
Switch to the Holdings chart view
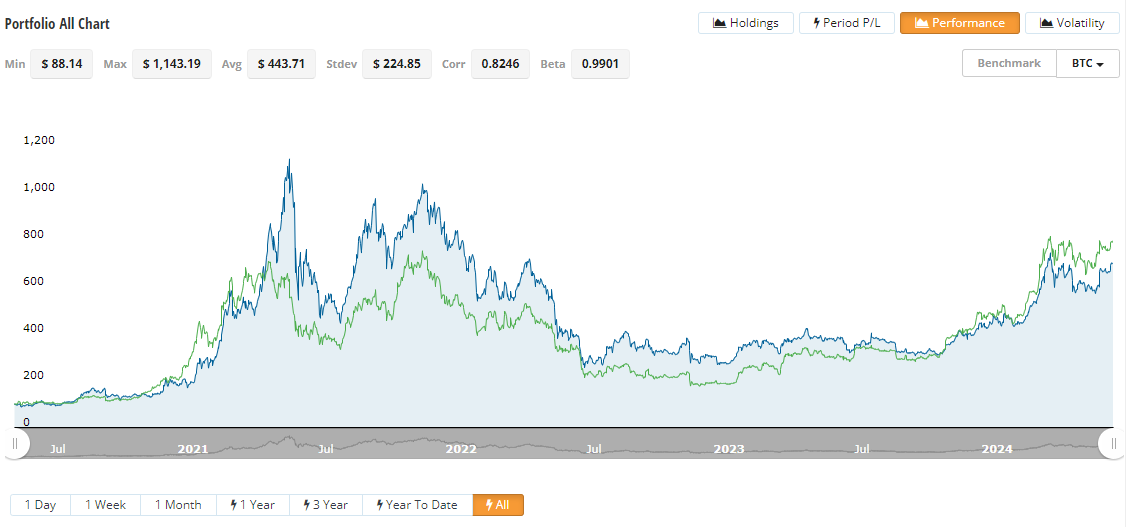(745, 23)
